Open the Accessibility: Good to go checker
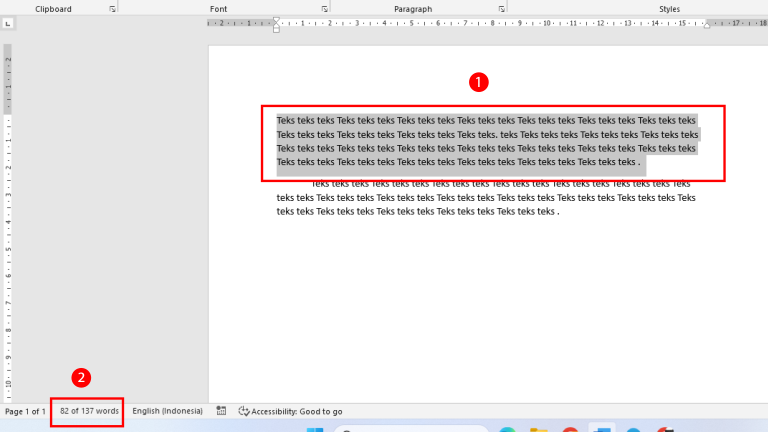 click(x=290, y=411)
